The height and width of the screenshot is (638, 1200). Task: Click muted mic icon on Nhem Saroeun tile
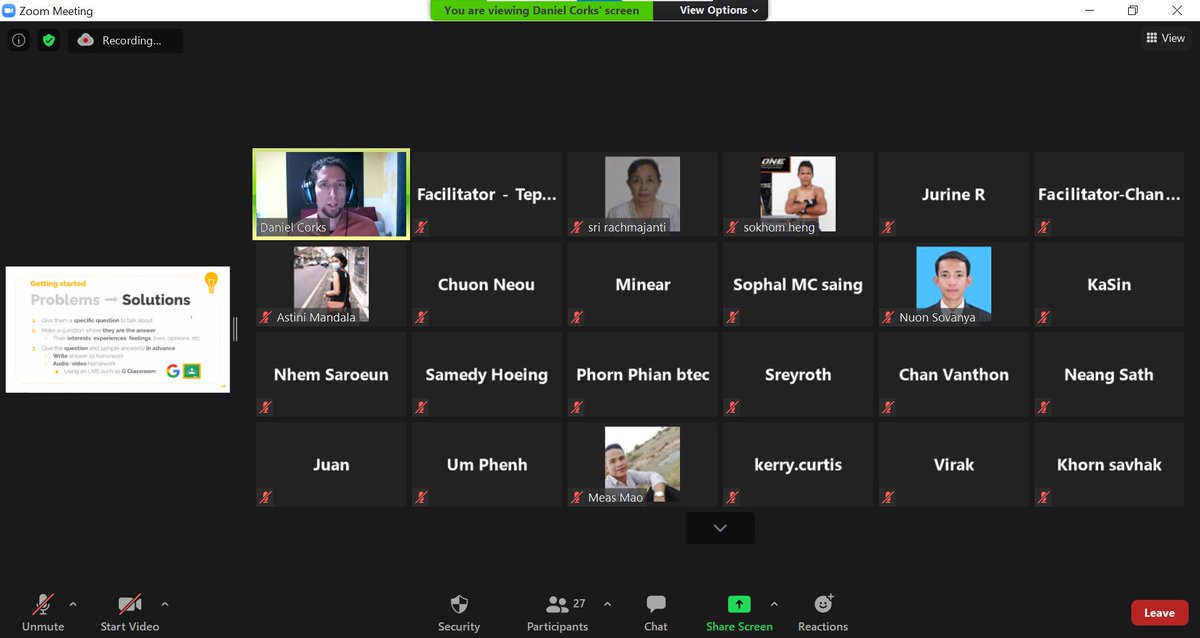[x=266, y=407]
